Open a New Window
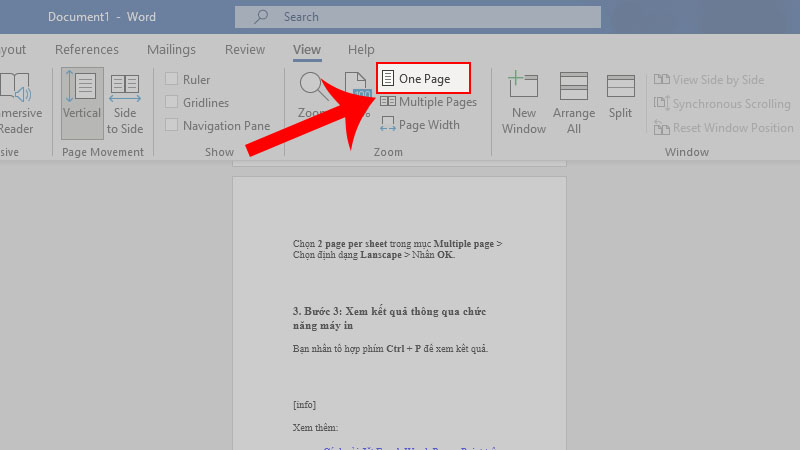 tap(523, 103)
